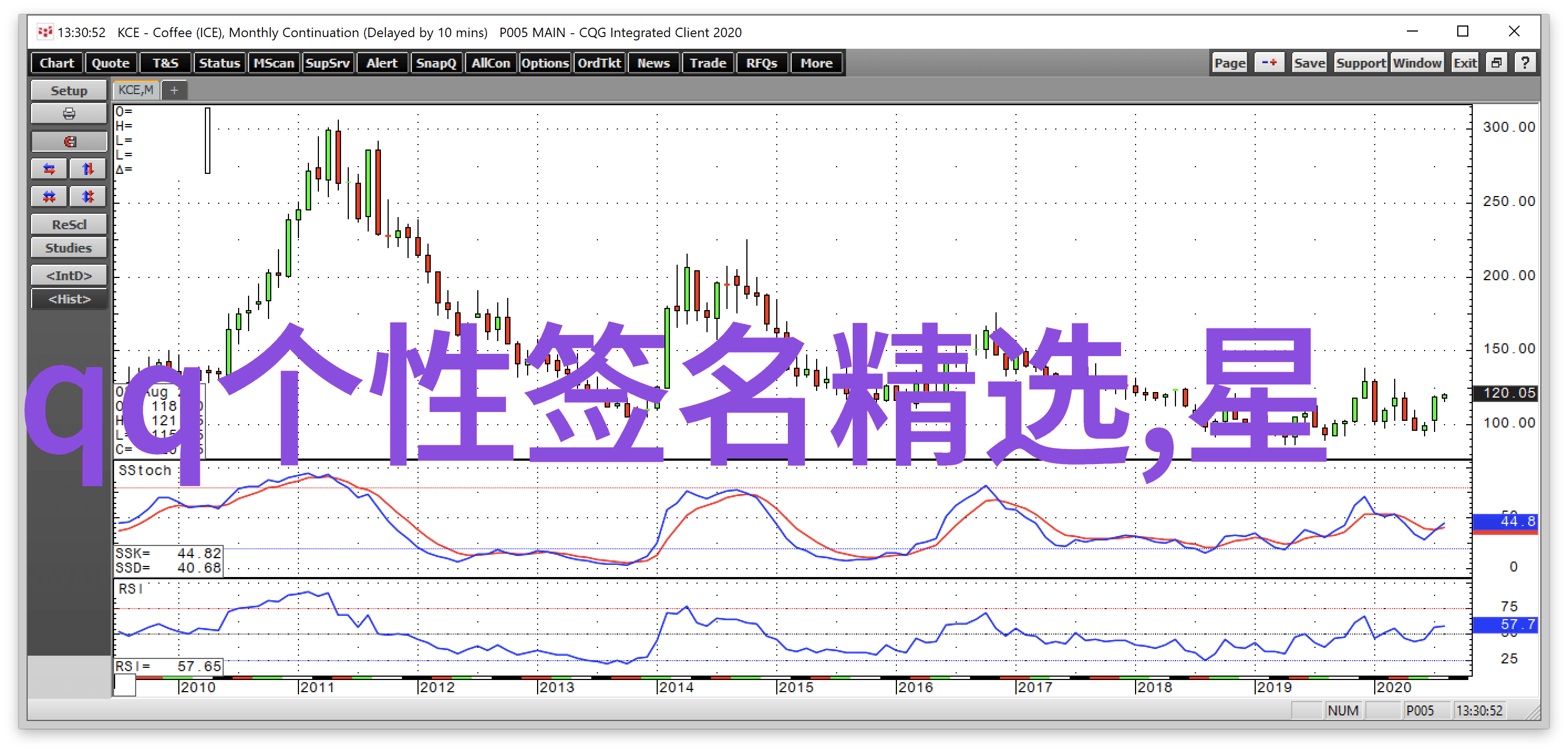The image size is (1568, 752).
Task: Click the 57.7 RSI value marker
Action: 1505,624
